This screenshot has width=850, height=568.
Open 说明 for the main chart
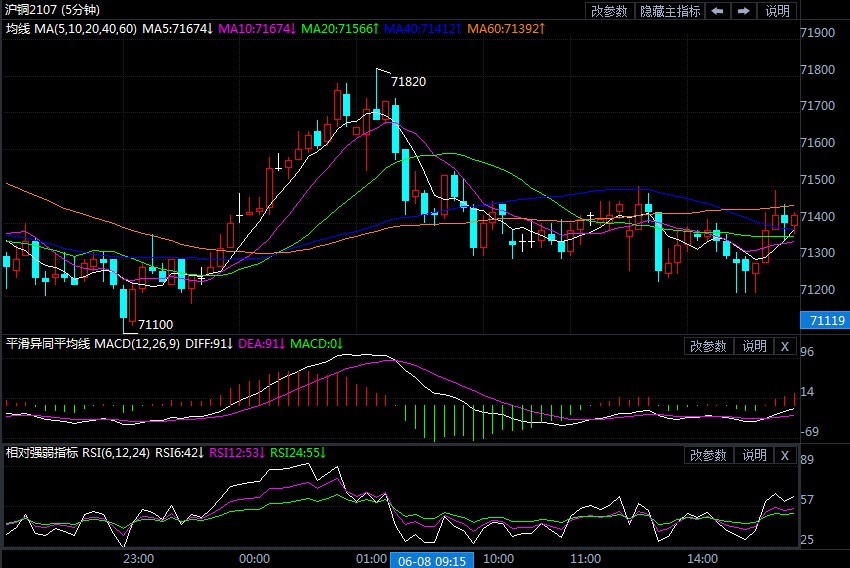coord(777,11)
